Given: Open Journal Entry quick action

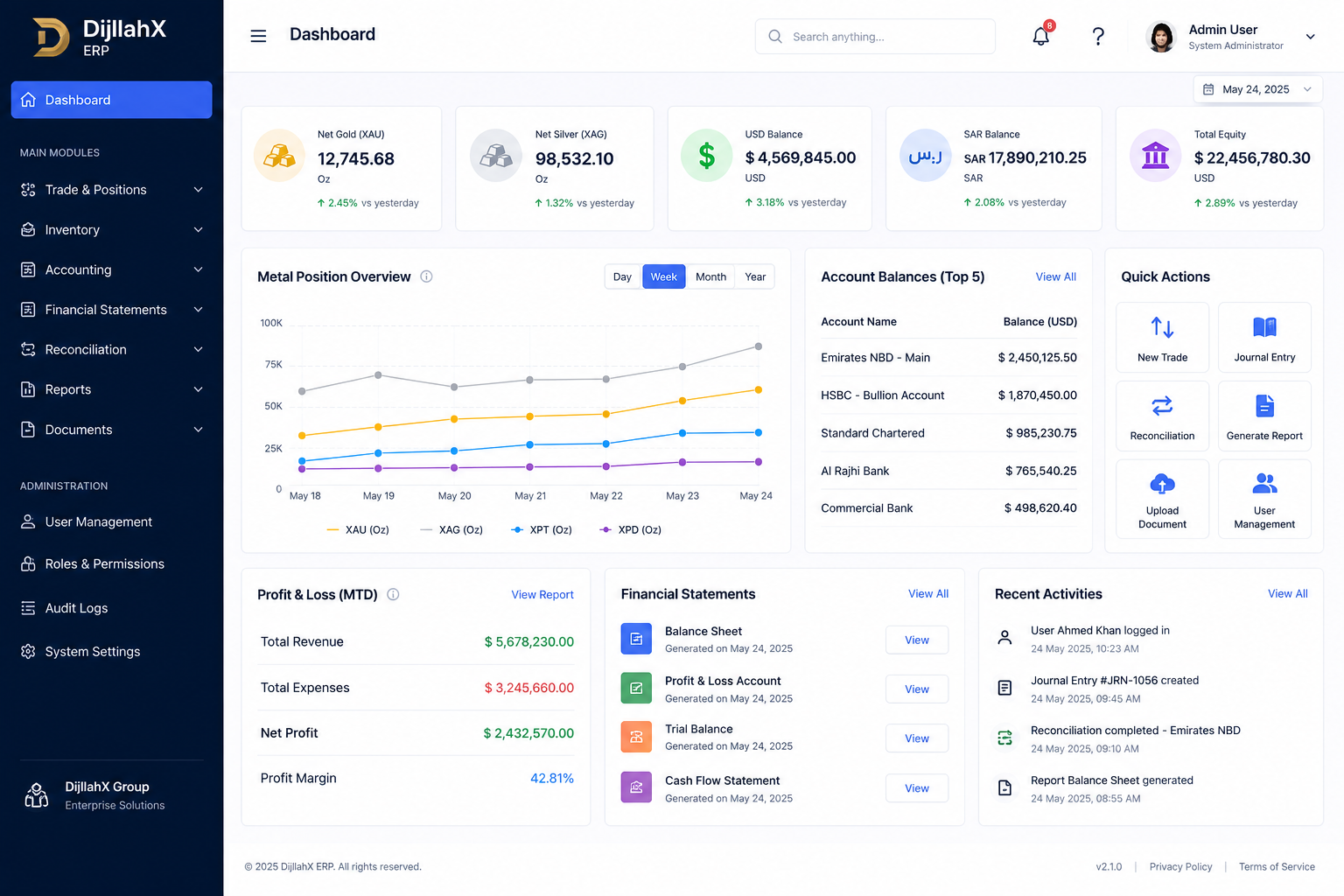Looking at the screenshot, I should coord(1264,338).
